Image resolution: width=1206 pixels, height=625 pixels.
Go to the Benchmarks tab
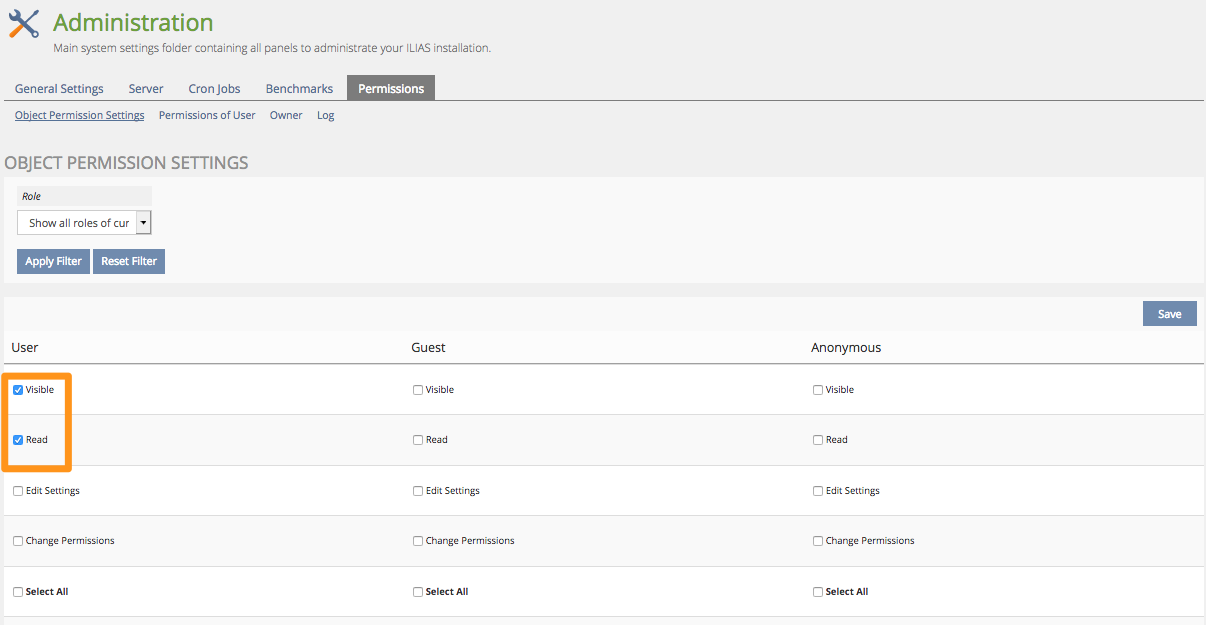[x=299, y=89]
